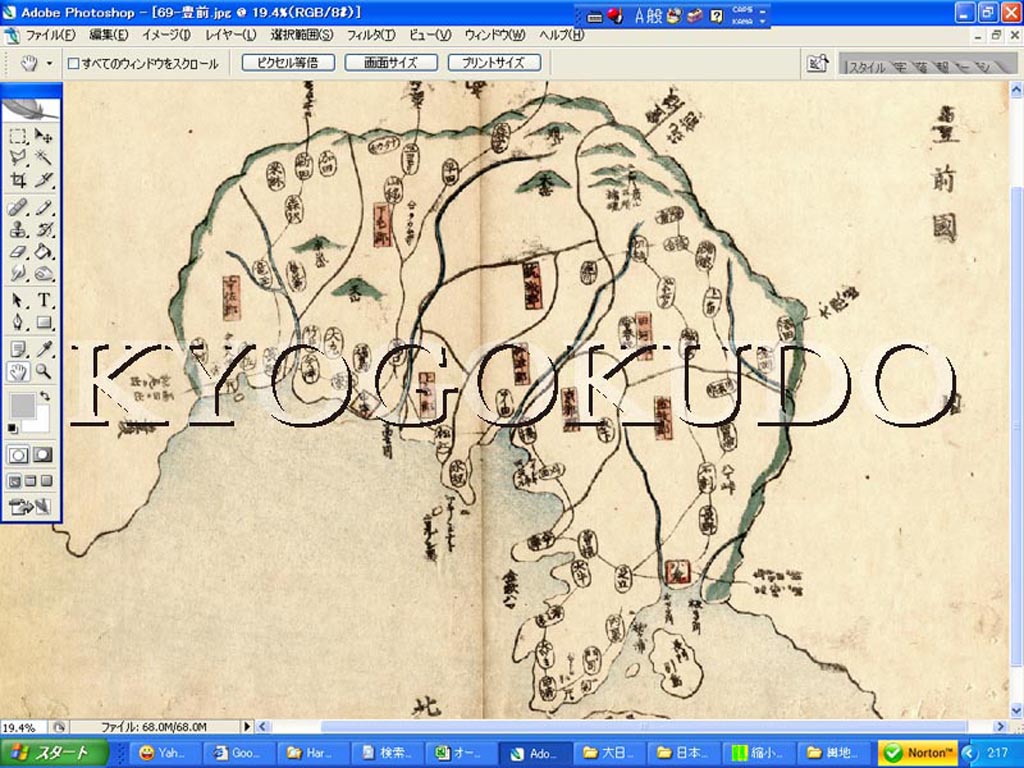Open the レイヤー(L) menu
Screen dimensions: 1024x768
pyautogui.click(x=231, y=35)
